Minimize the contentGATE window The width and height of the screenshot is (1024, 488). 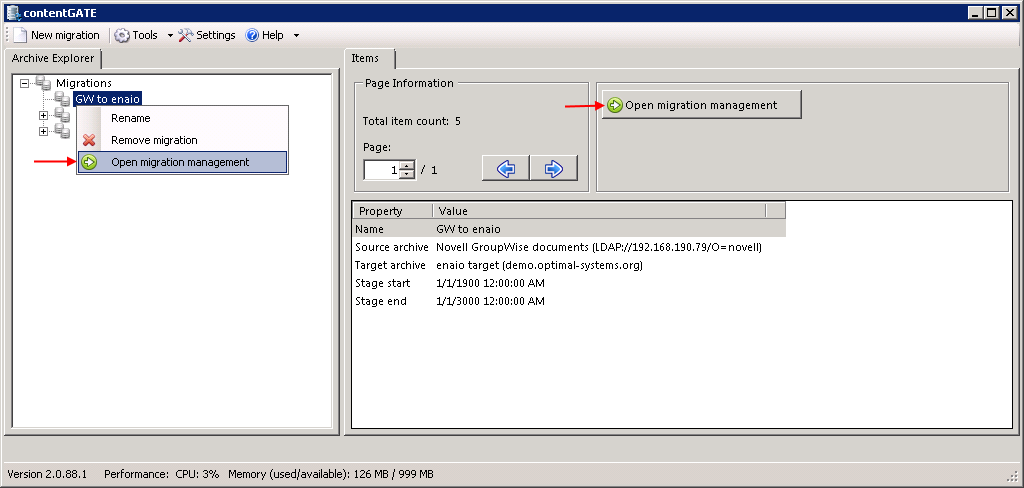click(976, 12)
